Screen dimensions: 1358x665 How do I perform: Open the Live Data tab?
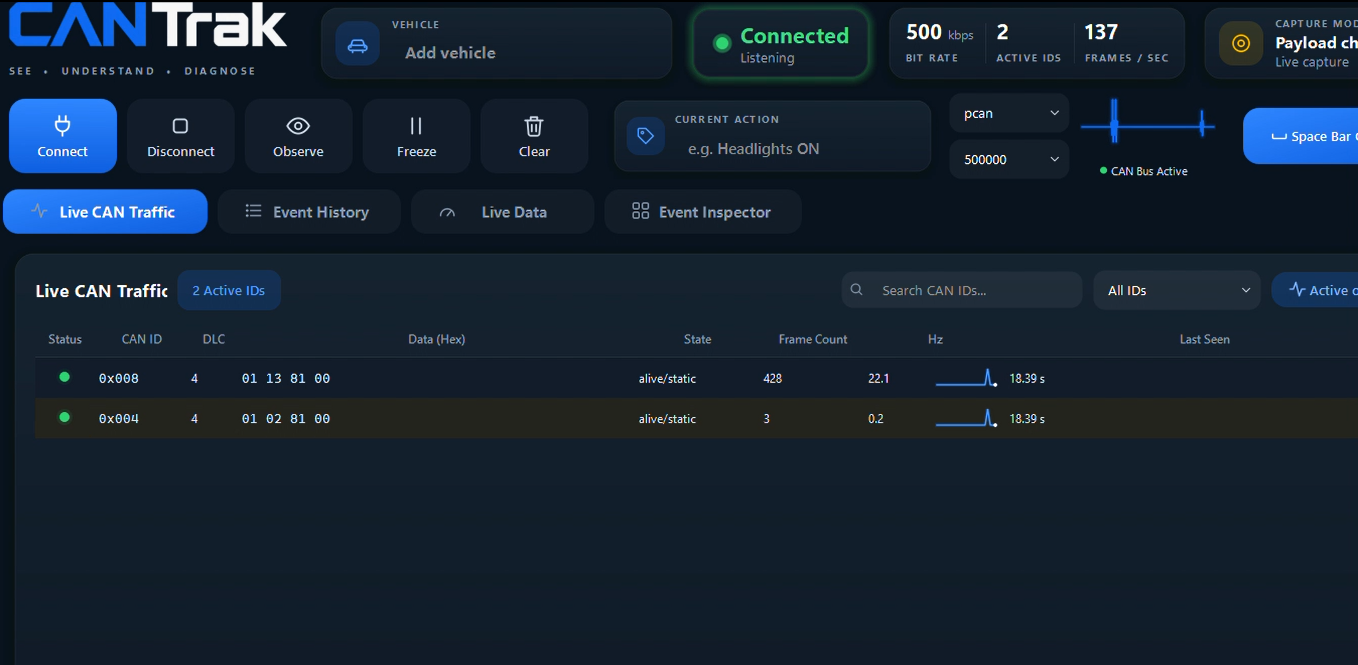pyautogui.click(x=502, y=211)
